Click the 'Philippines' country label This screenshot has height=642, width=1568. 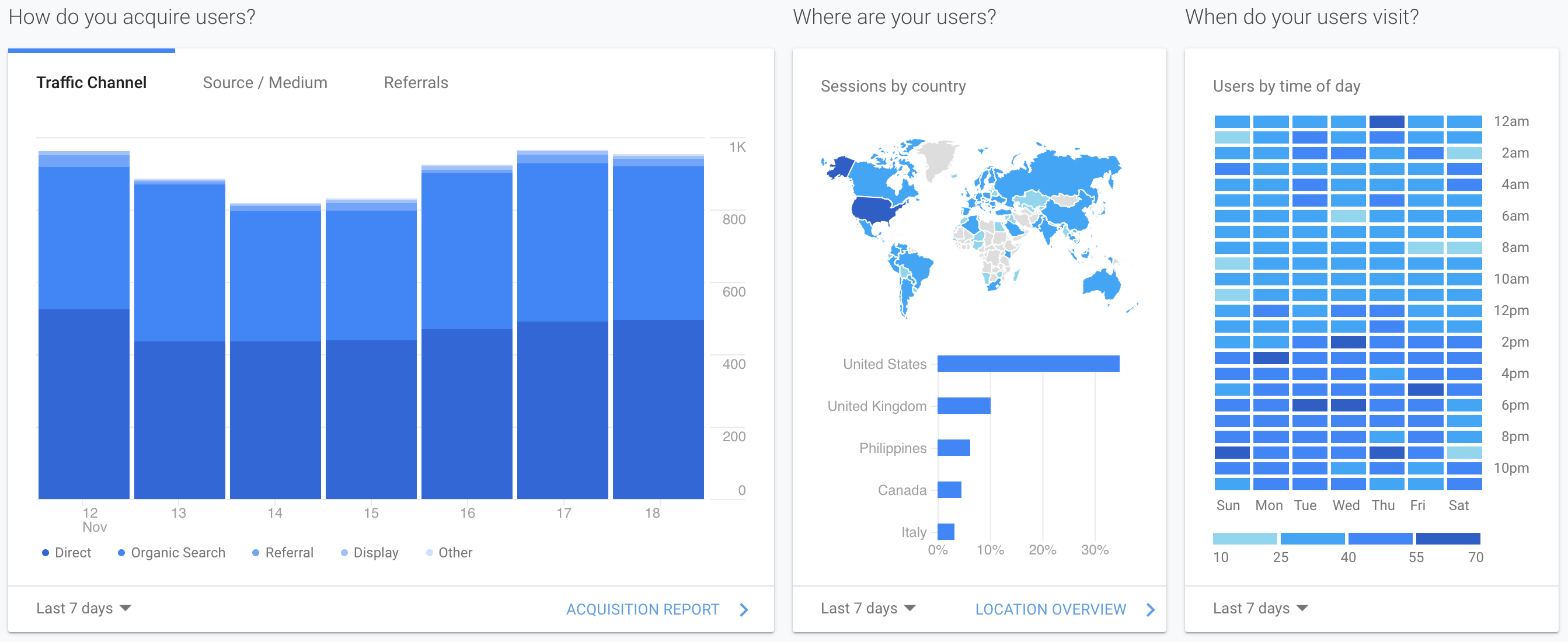click(x=893, y=448)
